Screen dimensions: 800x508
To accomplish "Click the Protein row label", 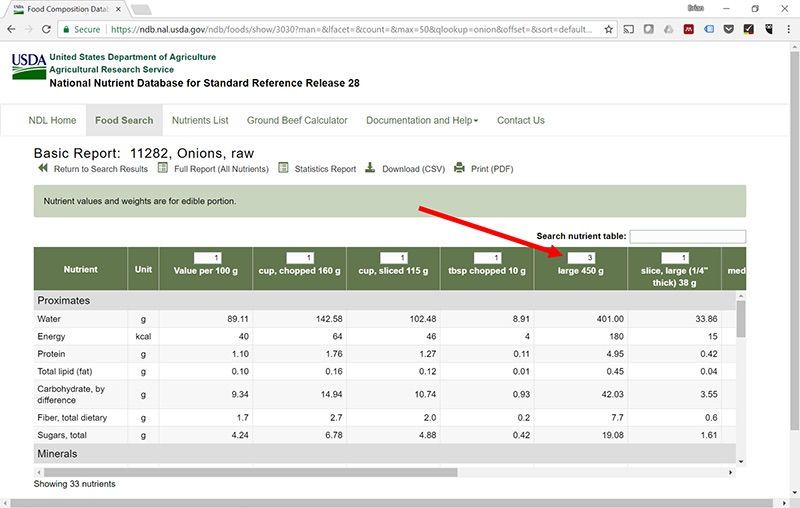I will pyautogui.click(x=51, y=354).
